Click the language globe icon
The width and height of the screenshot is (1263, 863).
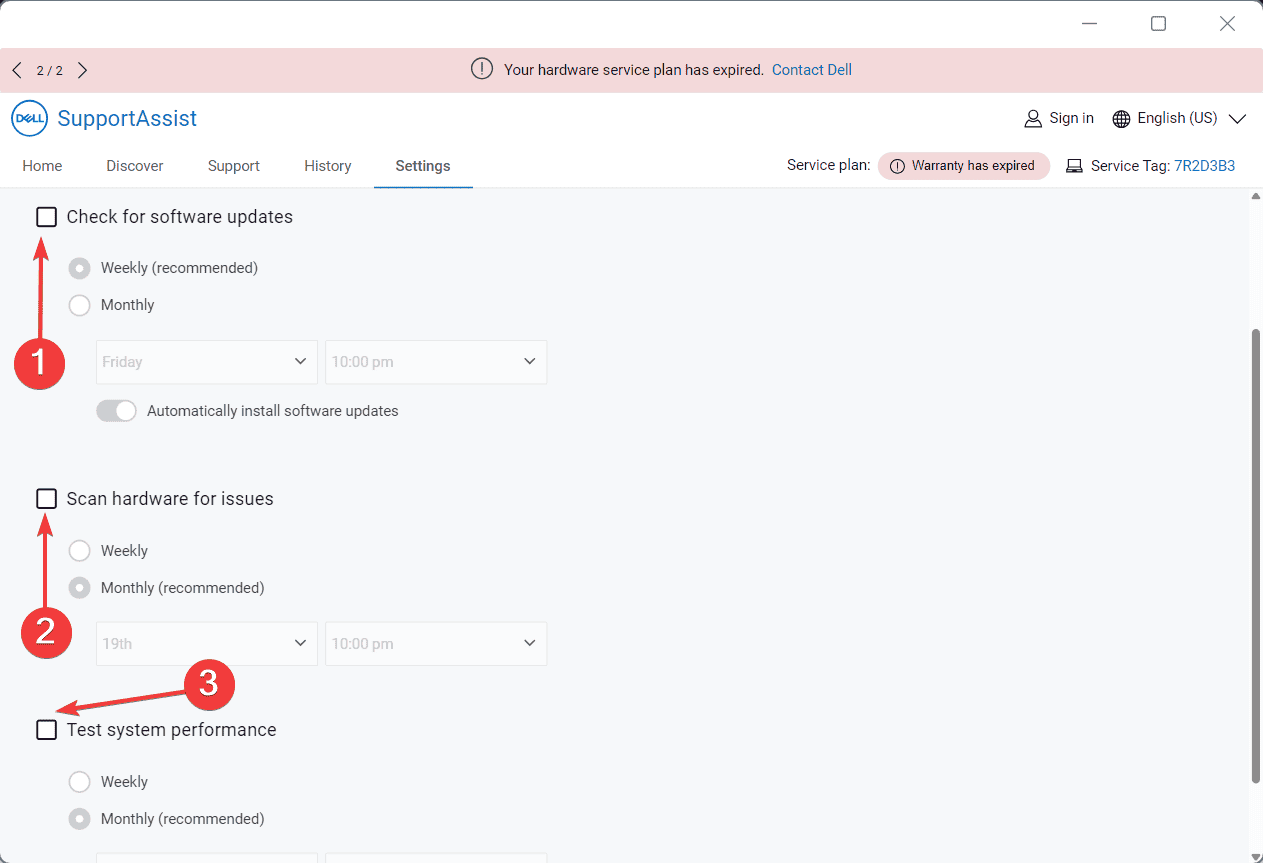click(1121, 118)
